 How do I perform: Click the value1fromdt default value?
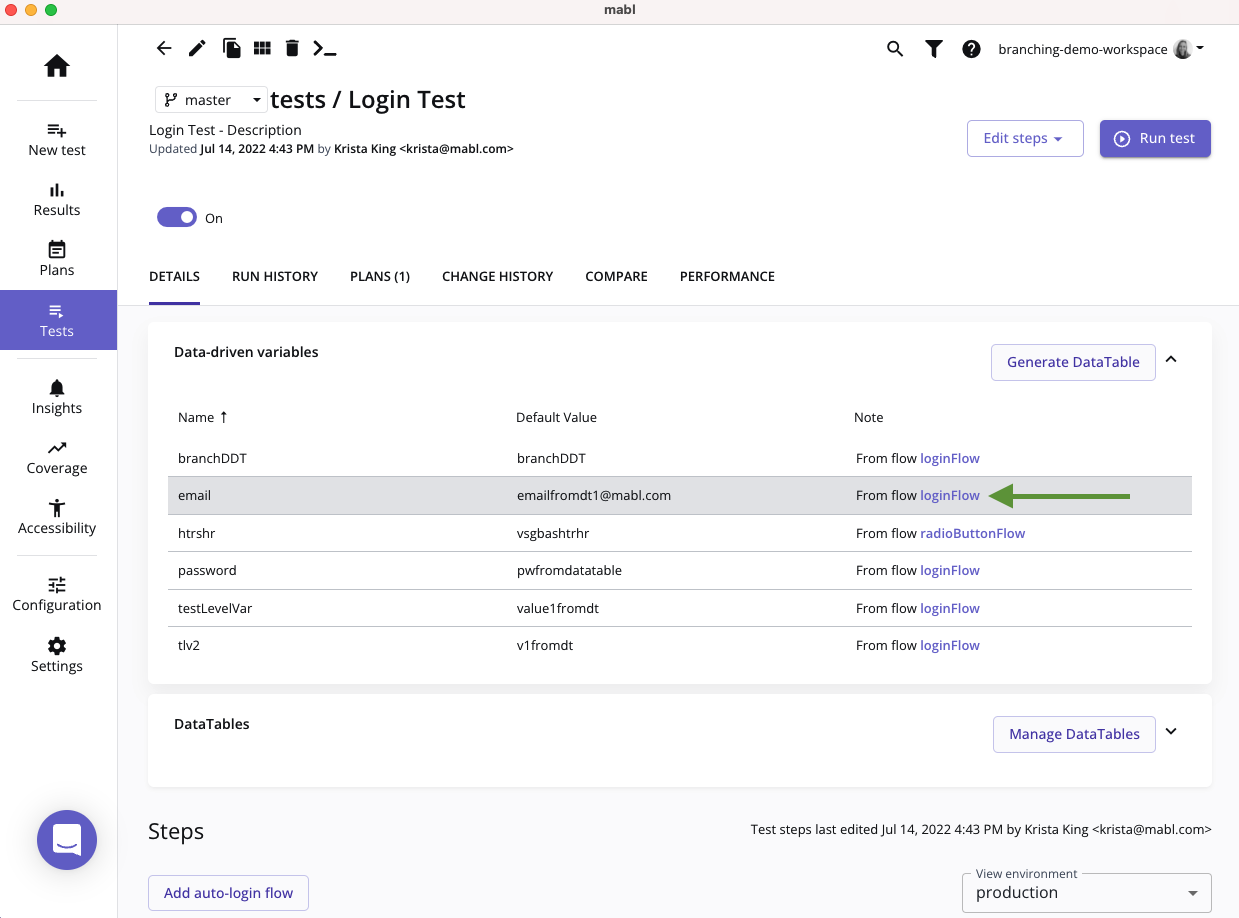(558, 608)
